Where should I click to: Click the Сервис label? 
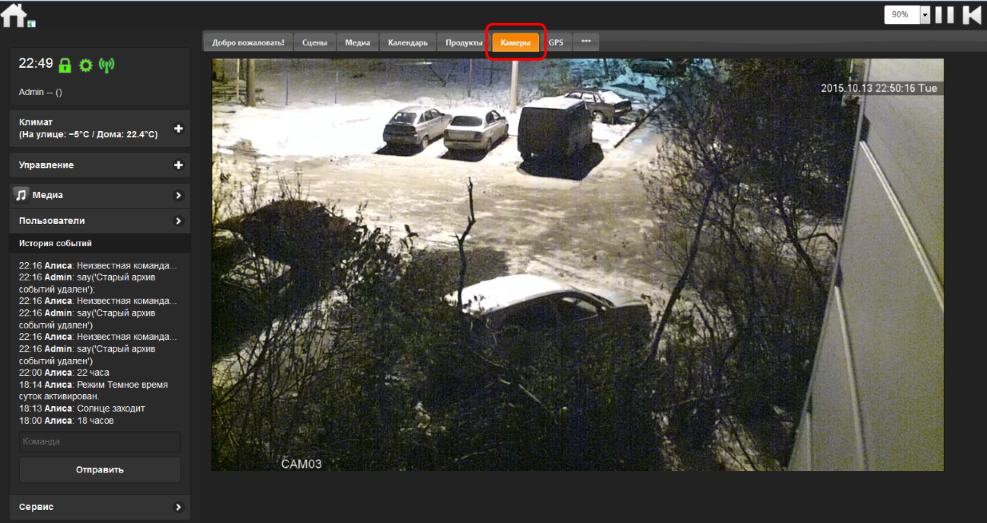[36, 507]
